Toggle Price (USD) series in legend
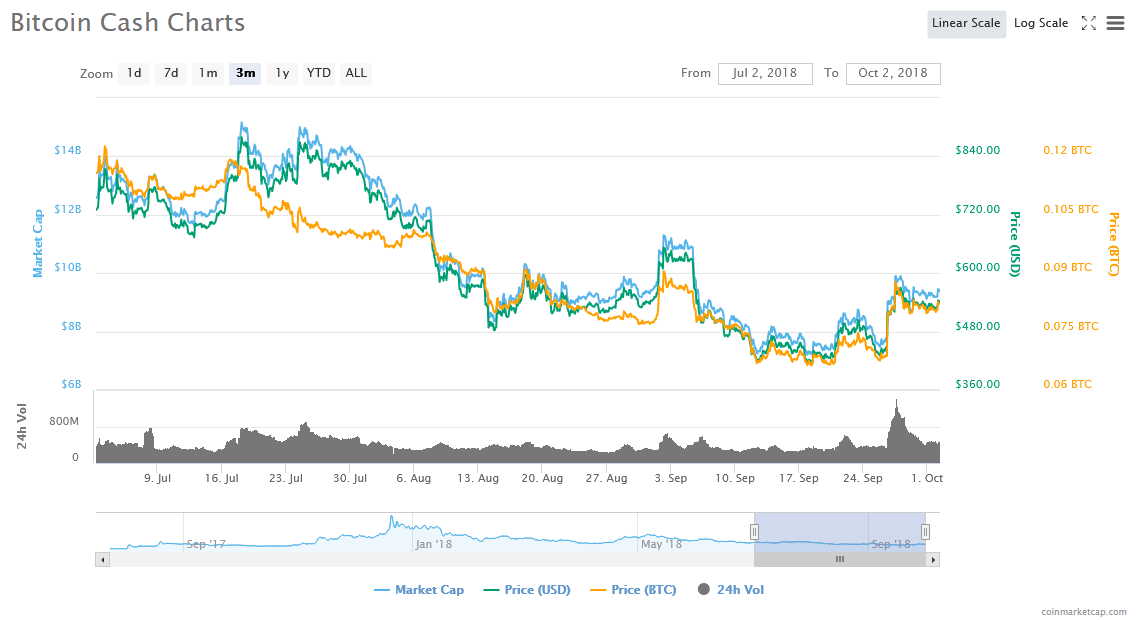1137x620 pixels. [527, 590]
